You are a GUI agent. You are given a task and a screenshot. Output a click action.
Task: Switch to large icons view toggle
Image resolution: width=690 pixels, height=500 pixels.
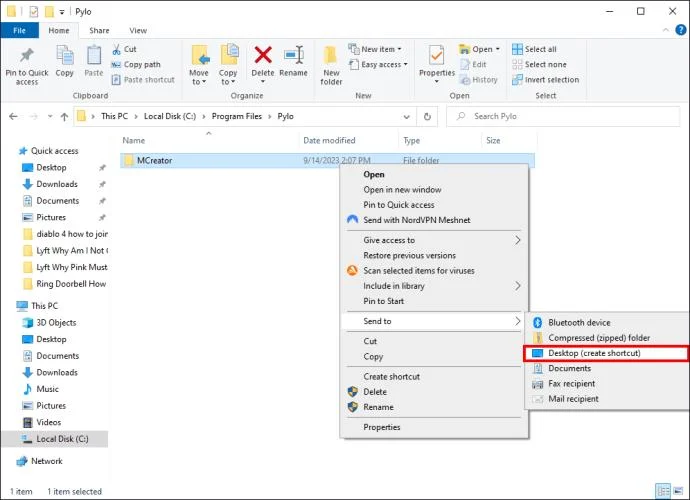pyautogui.click(x=678, y=490)
